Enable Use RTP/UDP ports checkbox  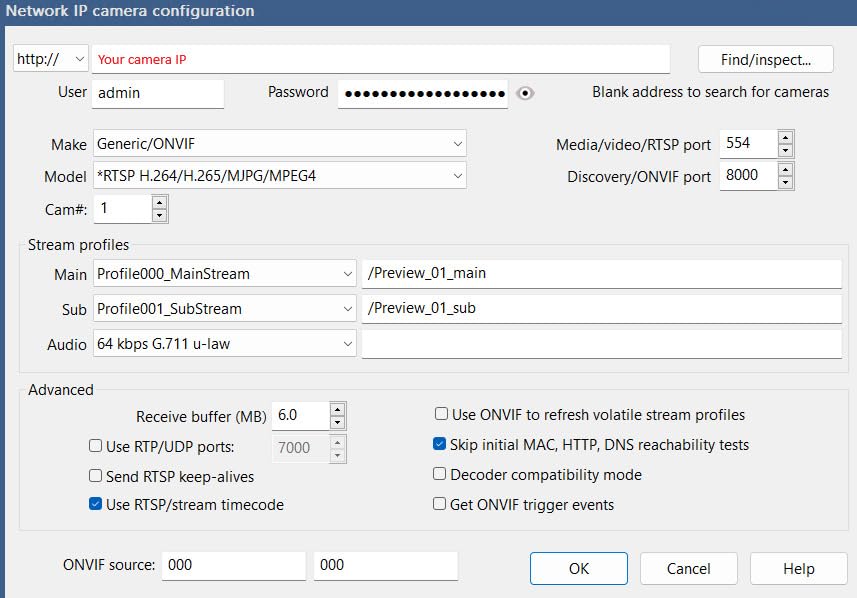(96, 447)
